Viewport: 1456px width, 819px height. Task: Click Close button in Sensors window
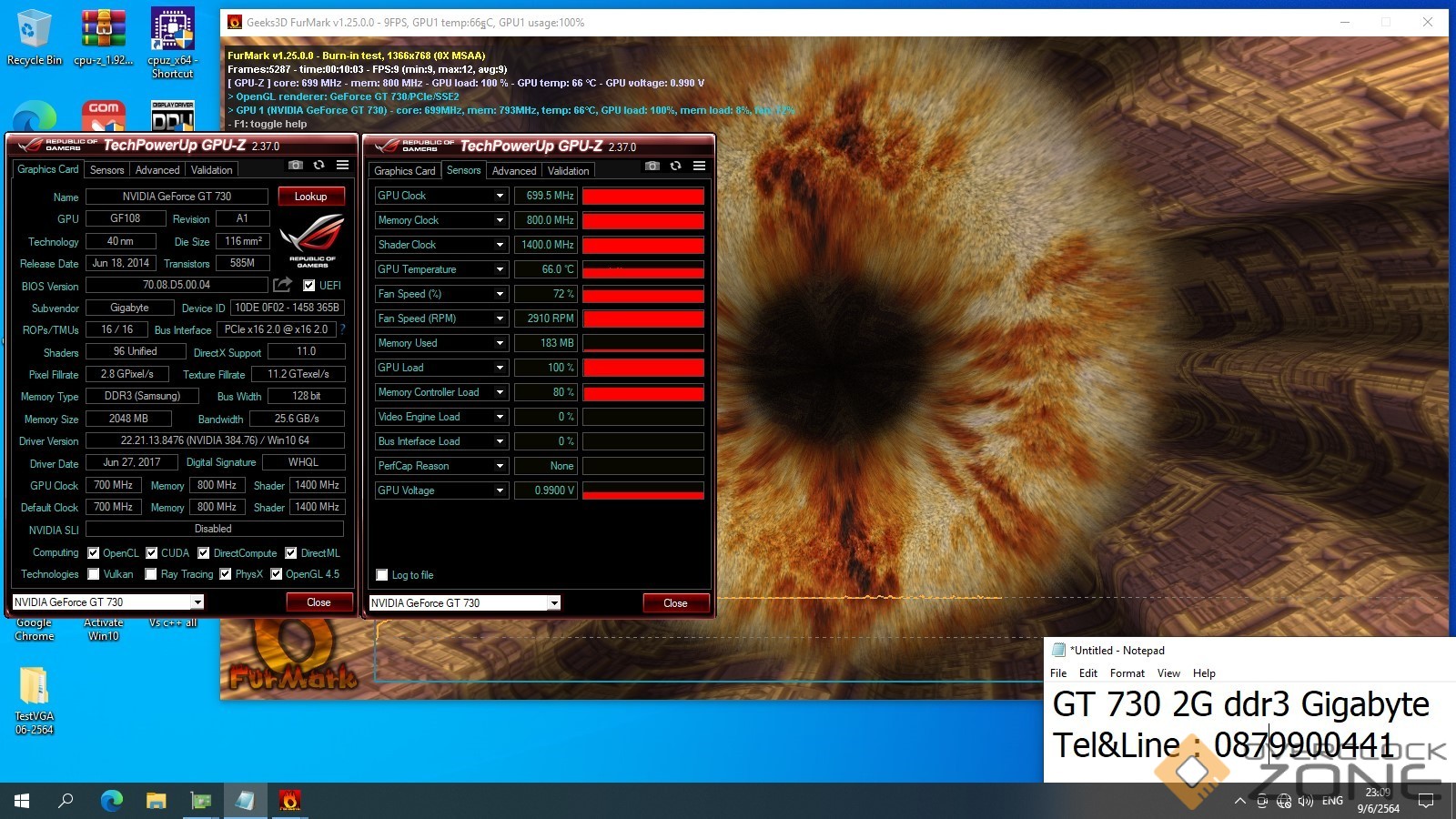(675, 603)
